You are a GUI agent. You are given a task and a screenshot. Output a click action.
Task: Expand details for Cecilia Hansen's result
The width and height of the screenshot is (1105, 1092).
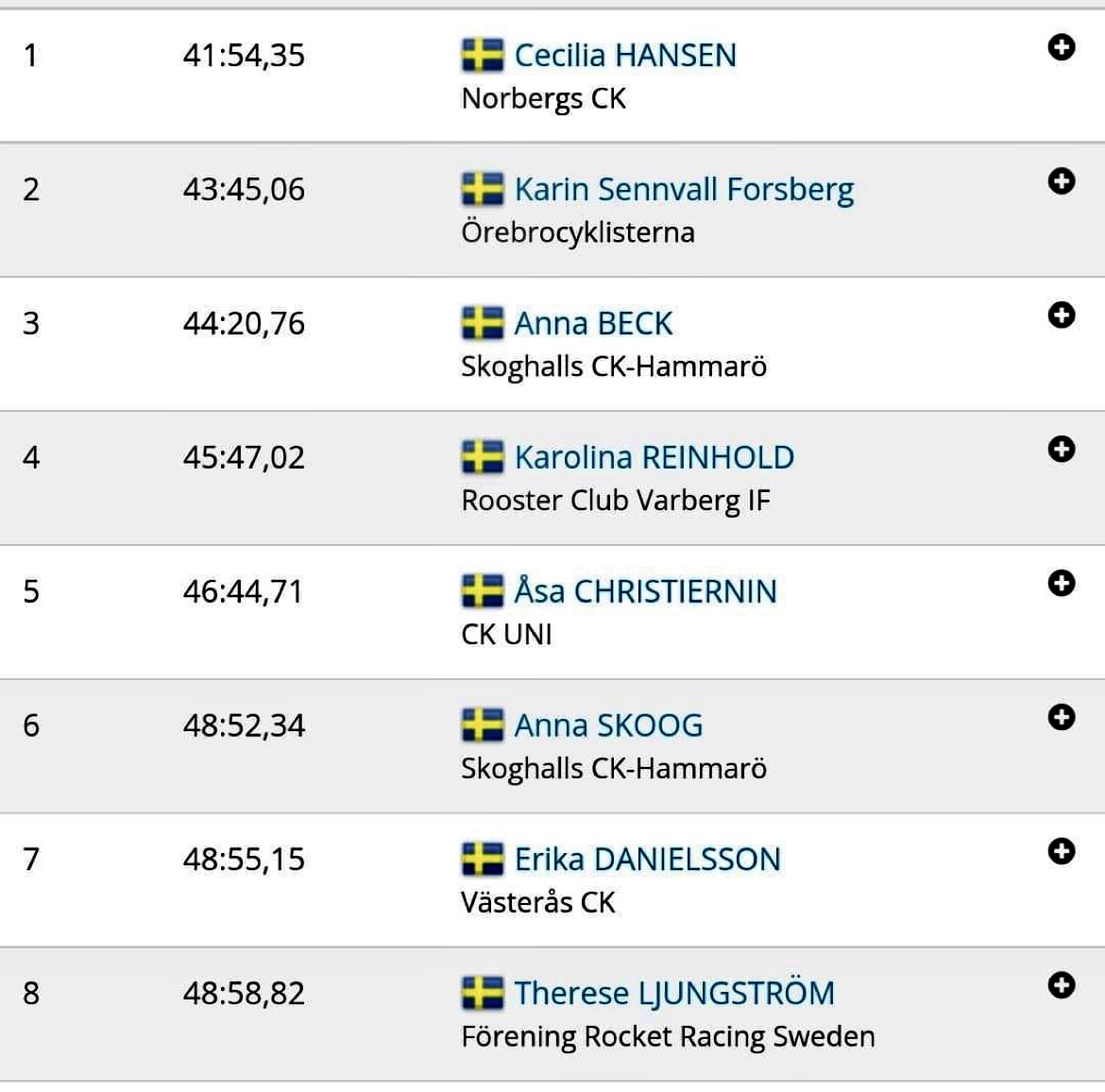click(1062, 47)
